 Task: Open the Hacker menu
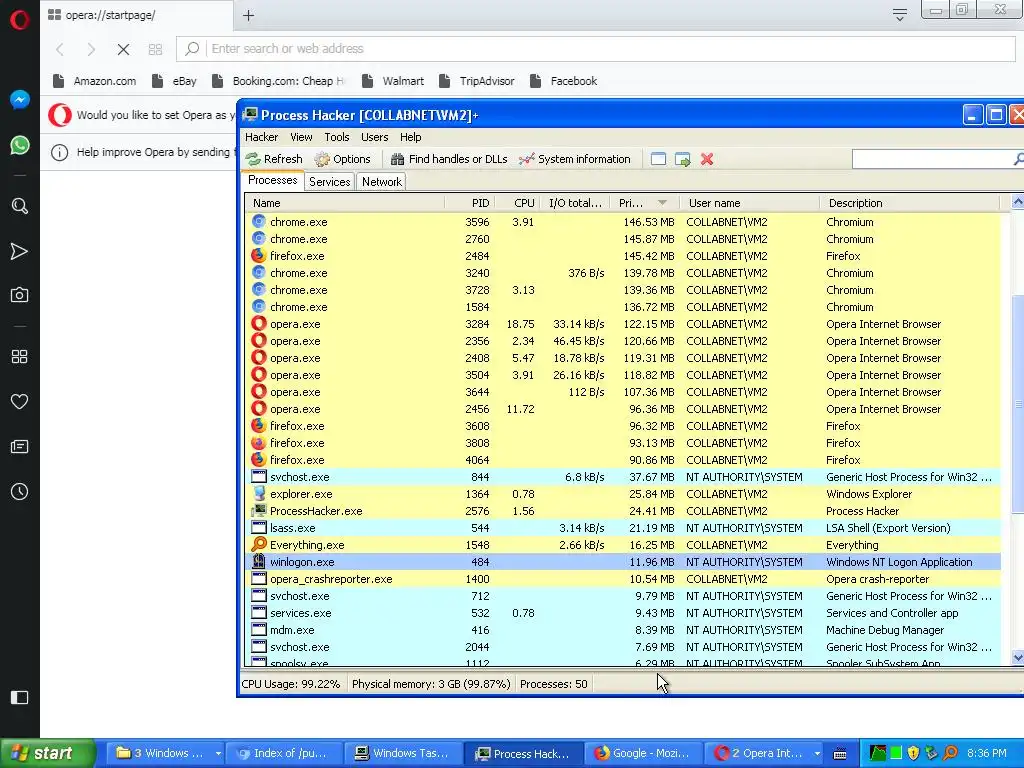261,137
